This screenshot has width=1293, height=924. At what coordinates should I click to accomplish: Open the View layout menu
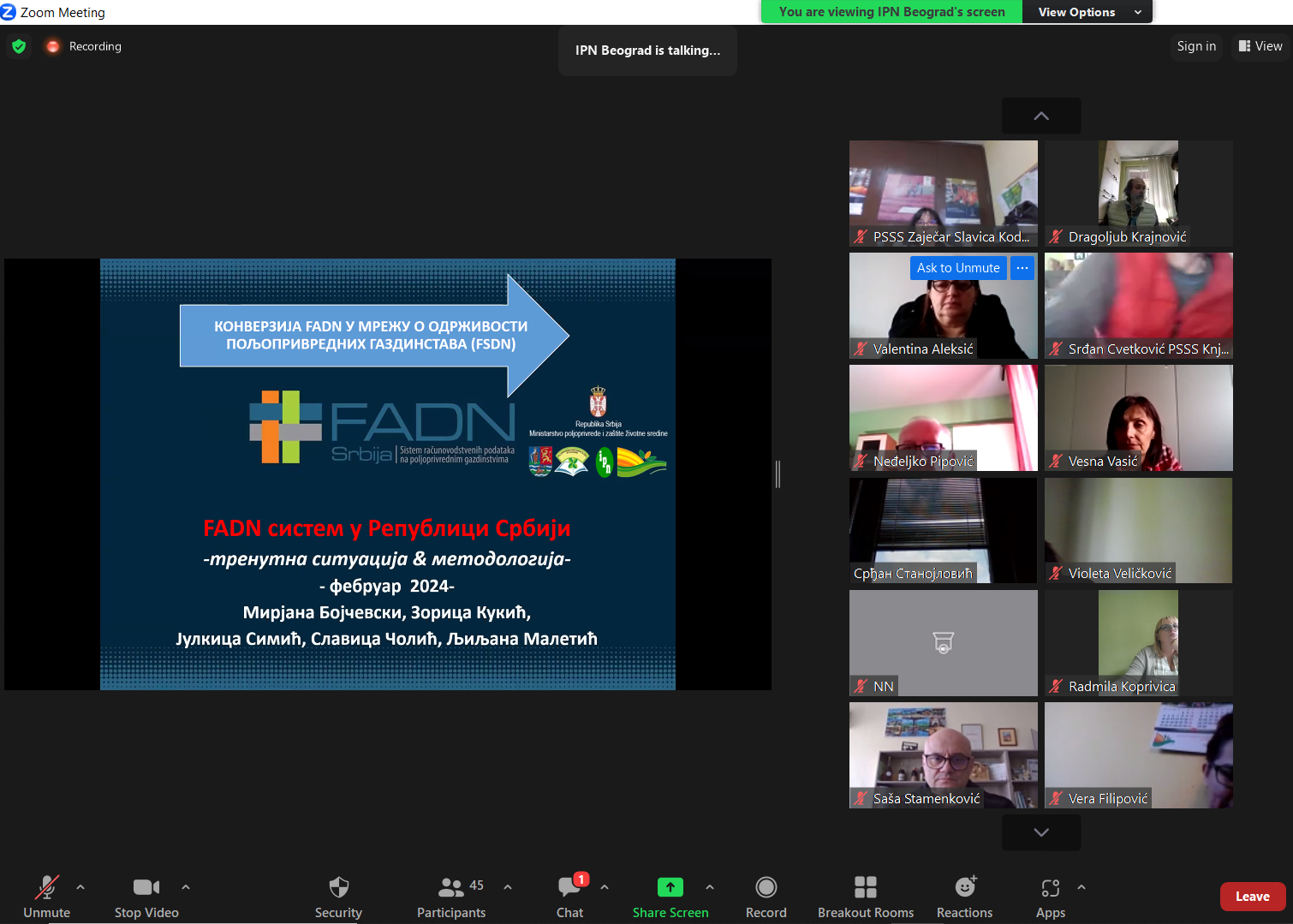[x=1260, y=46]
